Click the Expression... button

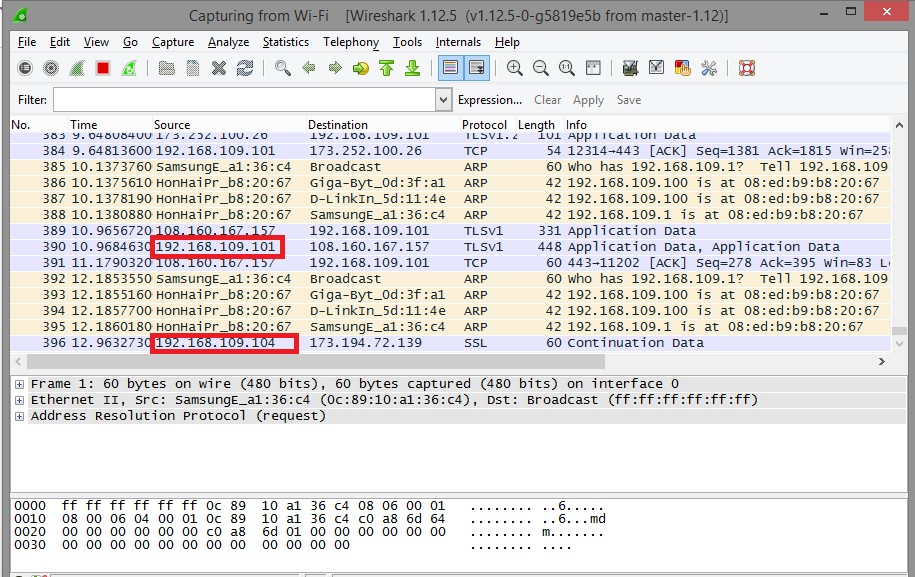[x=490, y=100]
